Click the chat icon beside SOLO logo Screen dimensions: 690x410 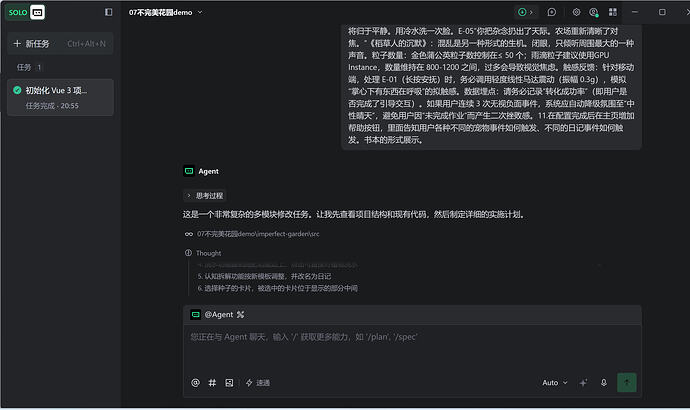[x=37, y=12]
